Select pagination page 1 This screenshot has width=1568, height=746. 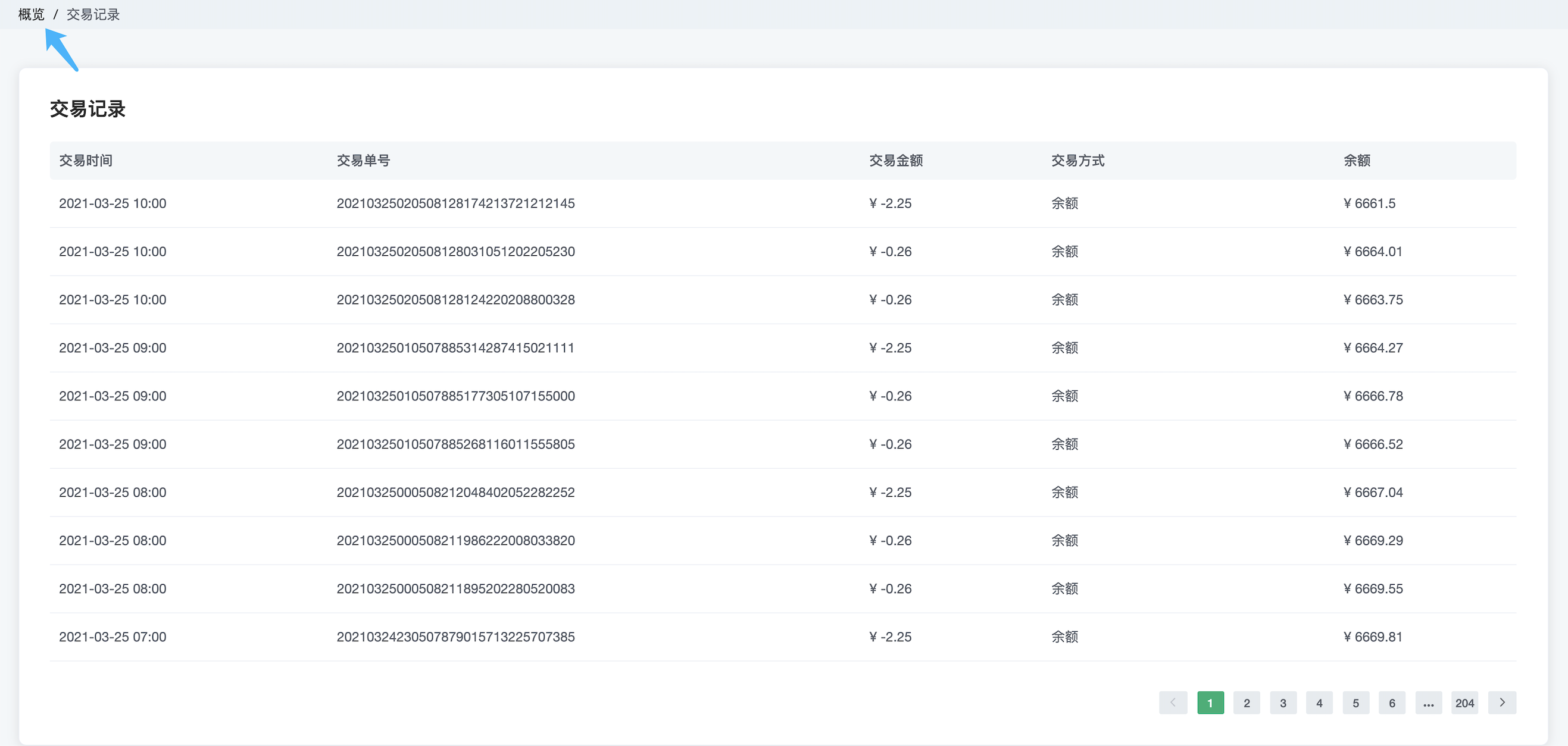click(1210, 703)
